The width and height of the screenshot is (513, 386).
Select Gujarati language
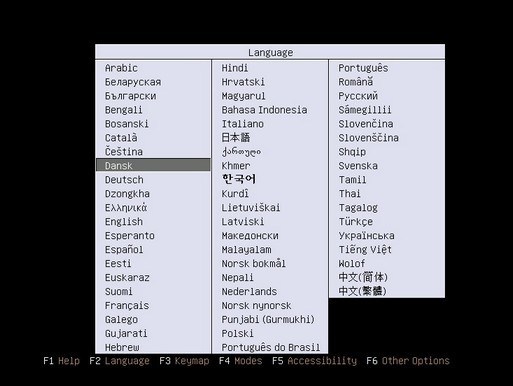126,334
